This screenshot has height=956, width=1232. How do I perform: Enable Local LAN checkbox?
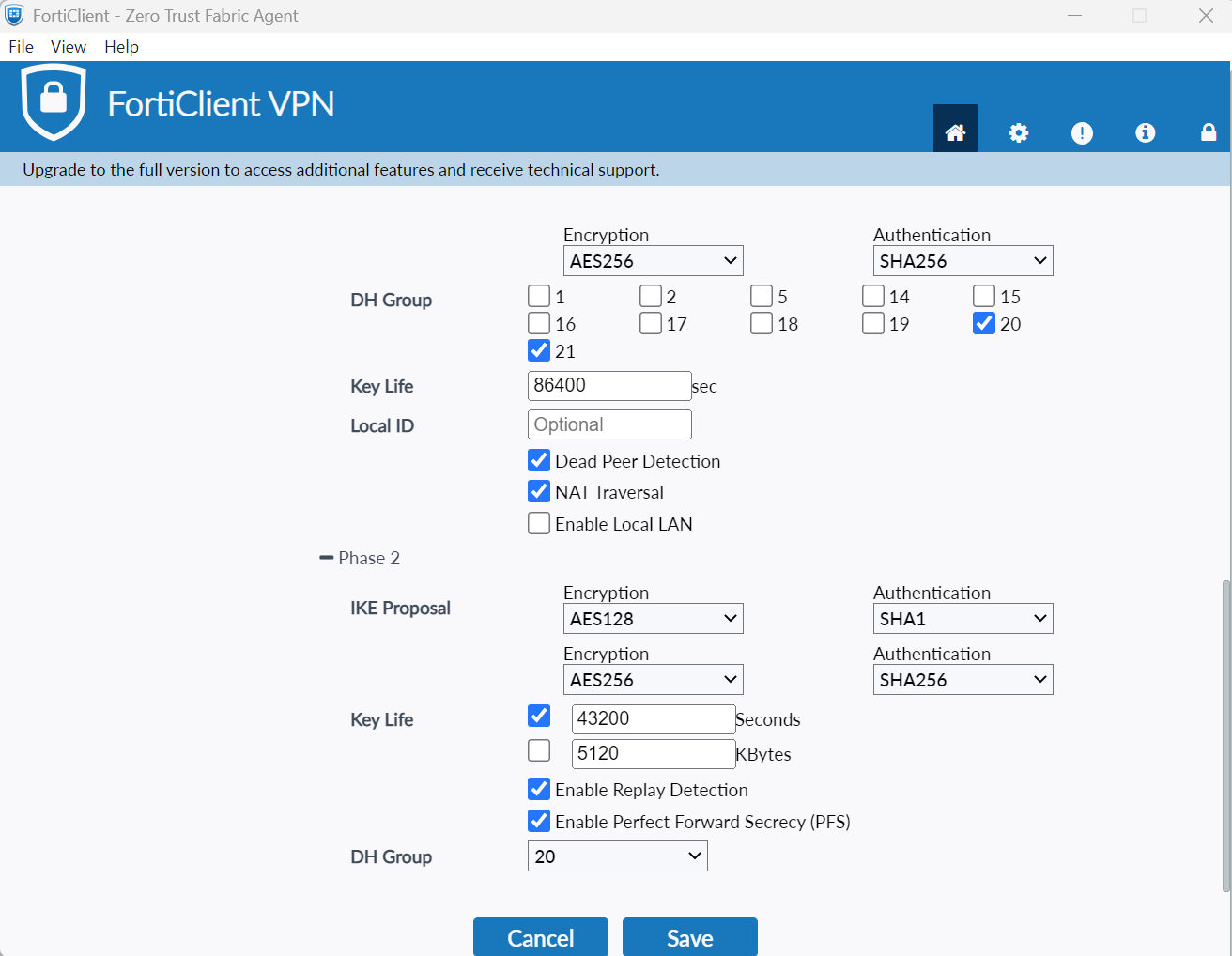pos(539,524)
